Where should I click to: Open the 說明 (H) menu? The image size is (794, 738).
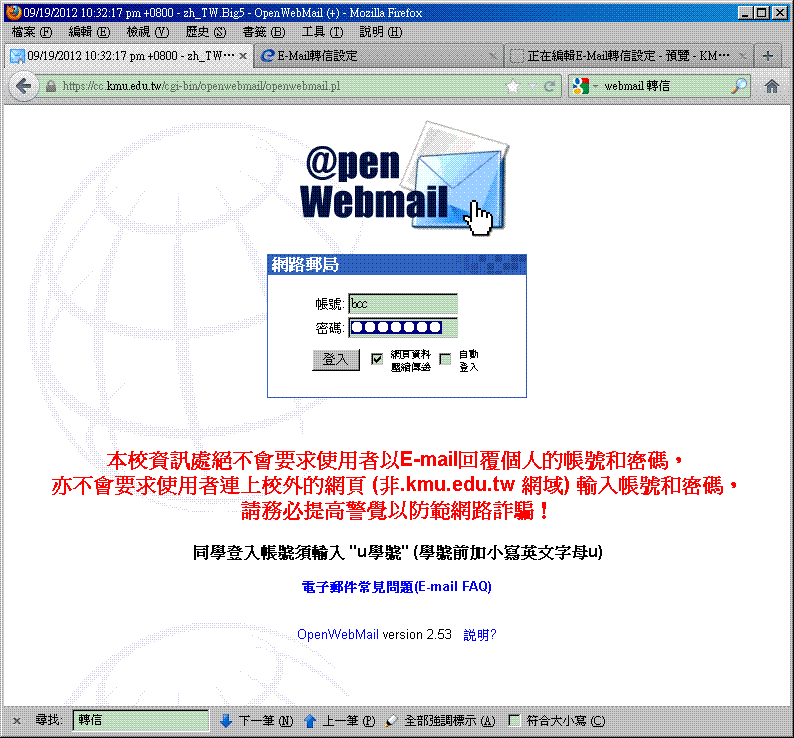coord(380,32)
